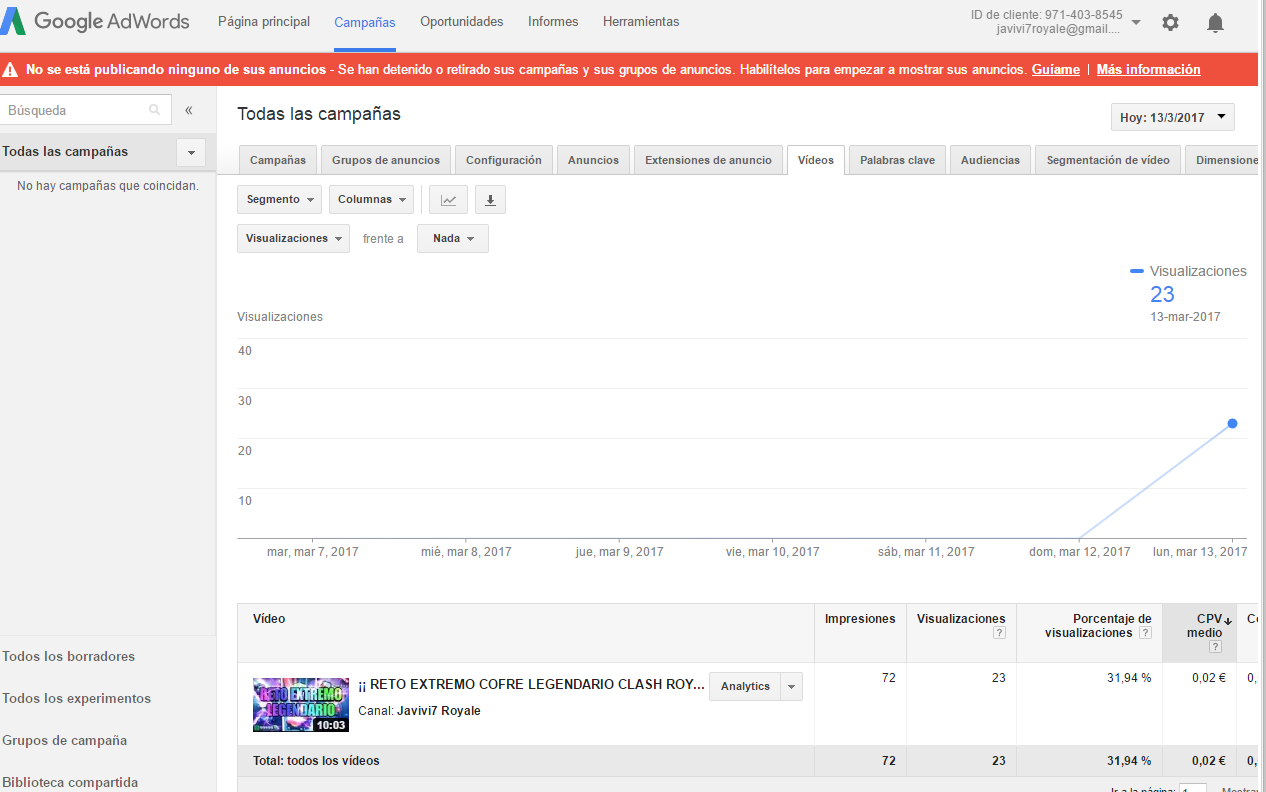
Task: Expand Todas las campañas sidebar dropdown
Action: (x=191, y=152)
